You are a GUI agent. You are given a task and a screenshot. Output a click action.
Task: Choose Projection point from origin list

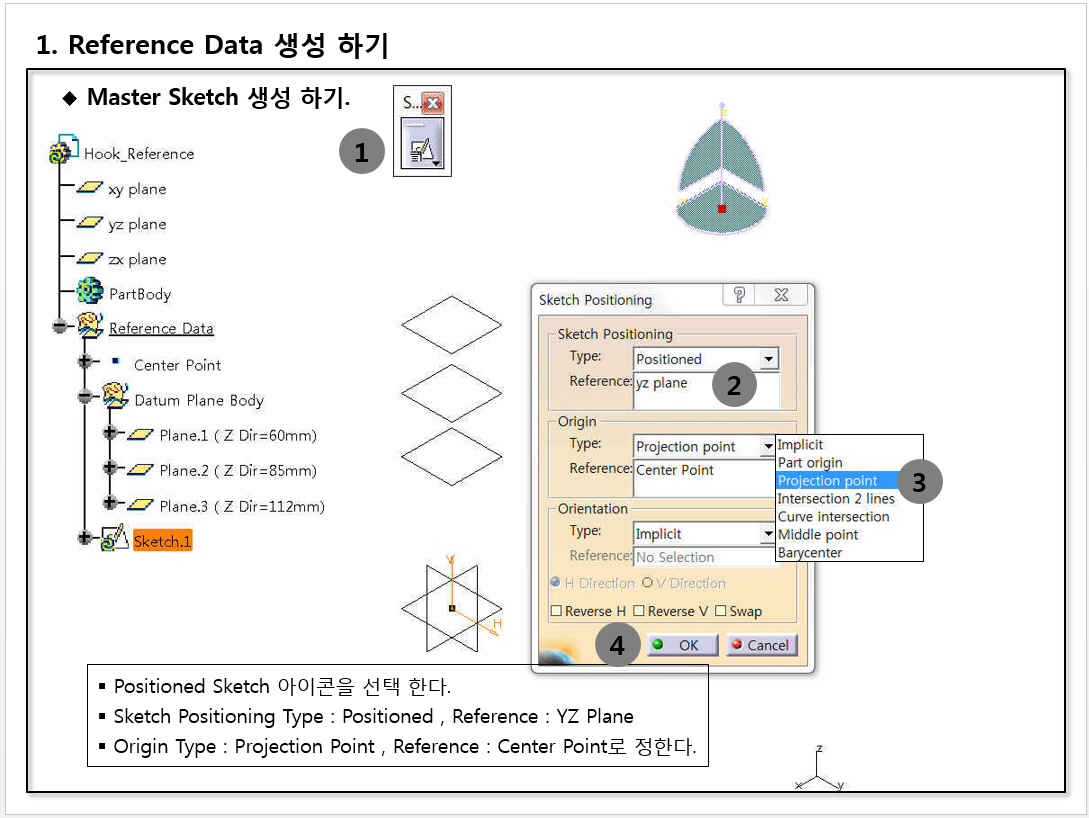click(827, 481)
